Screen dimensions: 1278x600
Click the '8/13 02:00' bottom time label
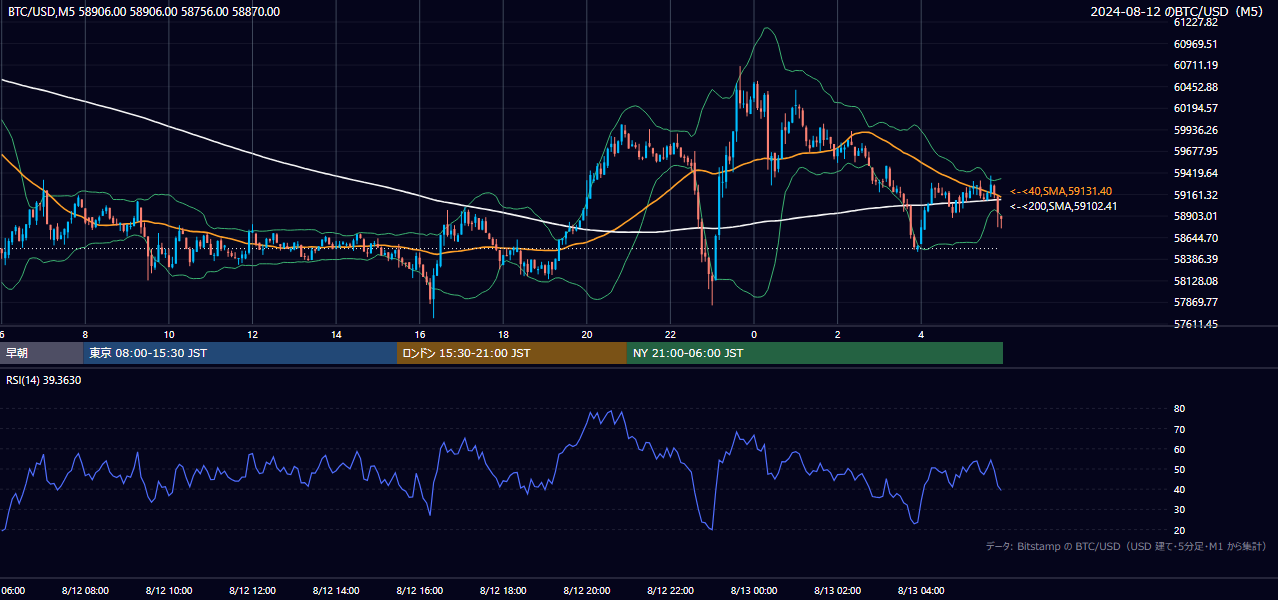pos(838,590)
